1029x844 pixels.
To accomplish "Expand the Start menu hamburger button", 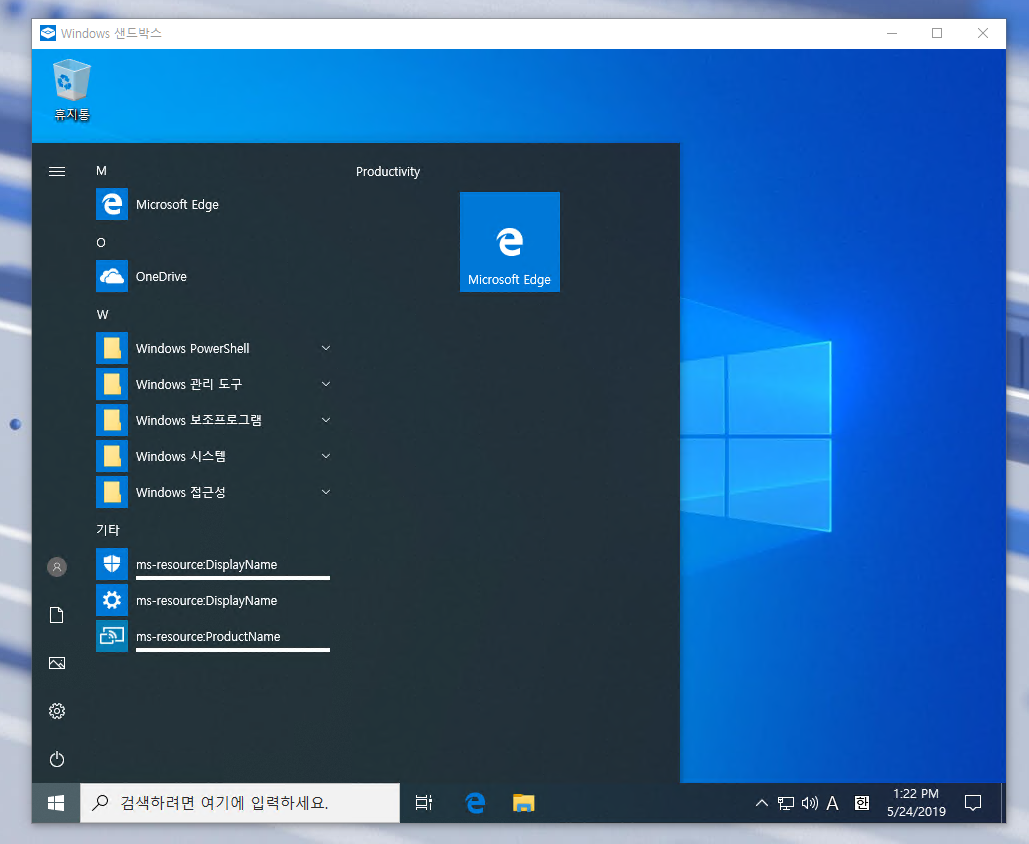I will coord(57,172).
